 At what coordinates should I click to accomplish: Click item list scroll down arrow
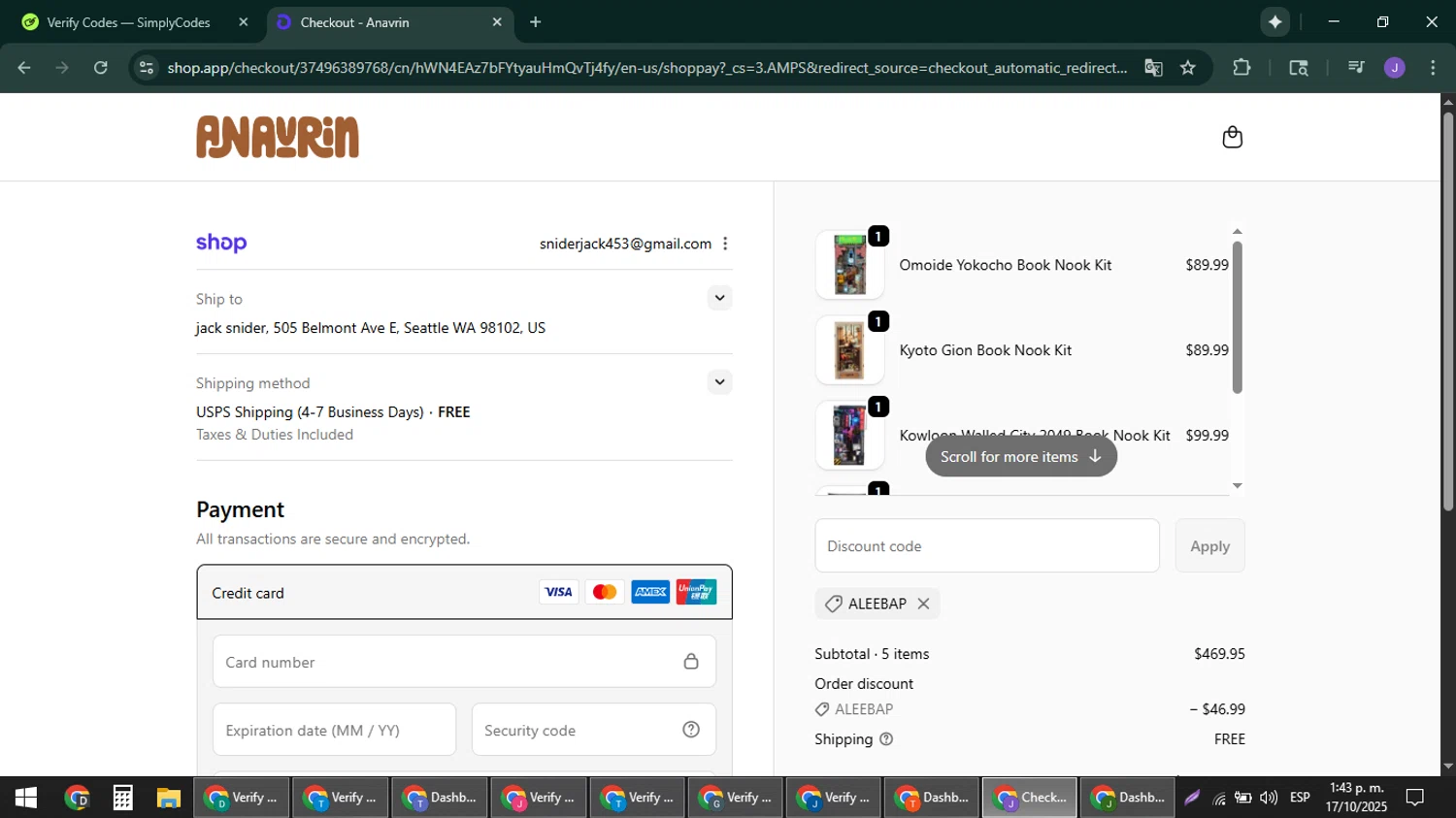(1237, 485)
